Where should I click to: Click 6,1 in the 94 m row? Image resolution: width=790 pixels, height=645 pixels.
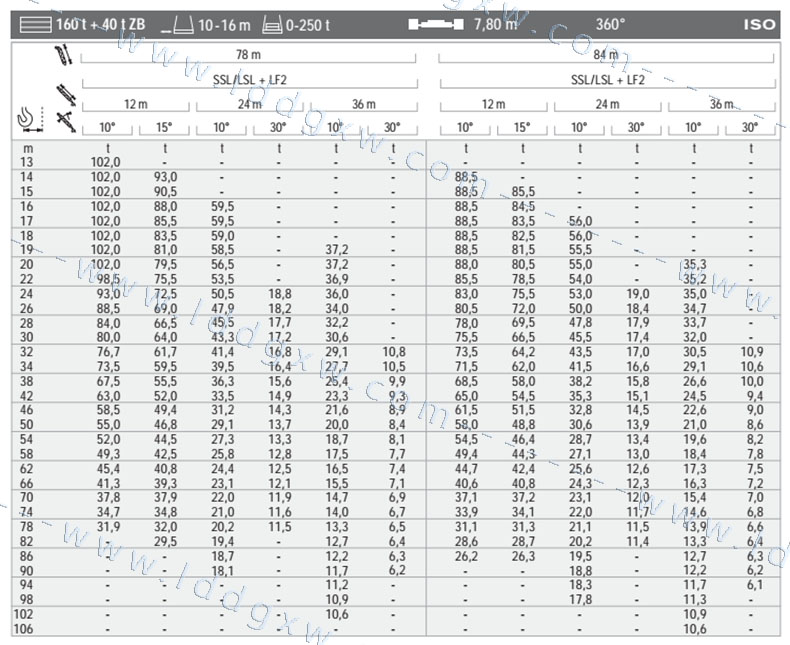pos(755,585)
